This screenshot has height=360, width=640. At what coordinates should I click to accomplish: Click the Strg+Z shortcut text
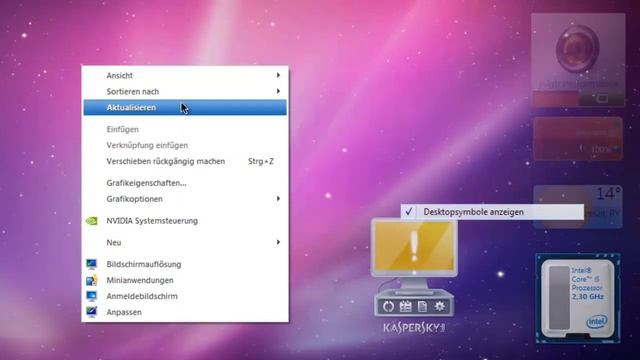pos(261,161)
